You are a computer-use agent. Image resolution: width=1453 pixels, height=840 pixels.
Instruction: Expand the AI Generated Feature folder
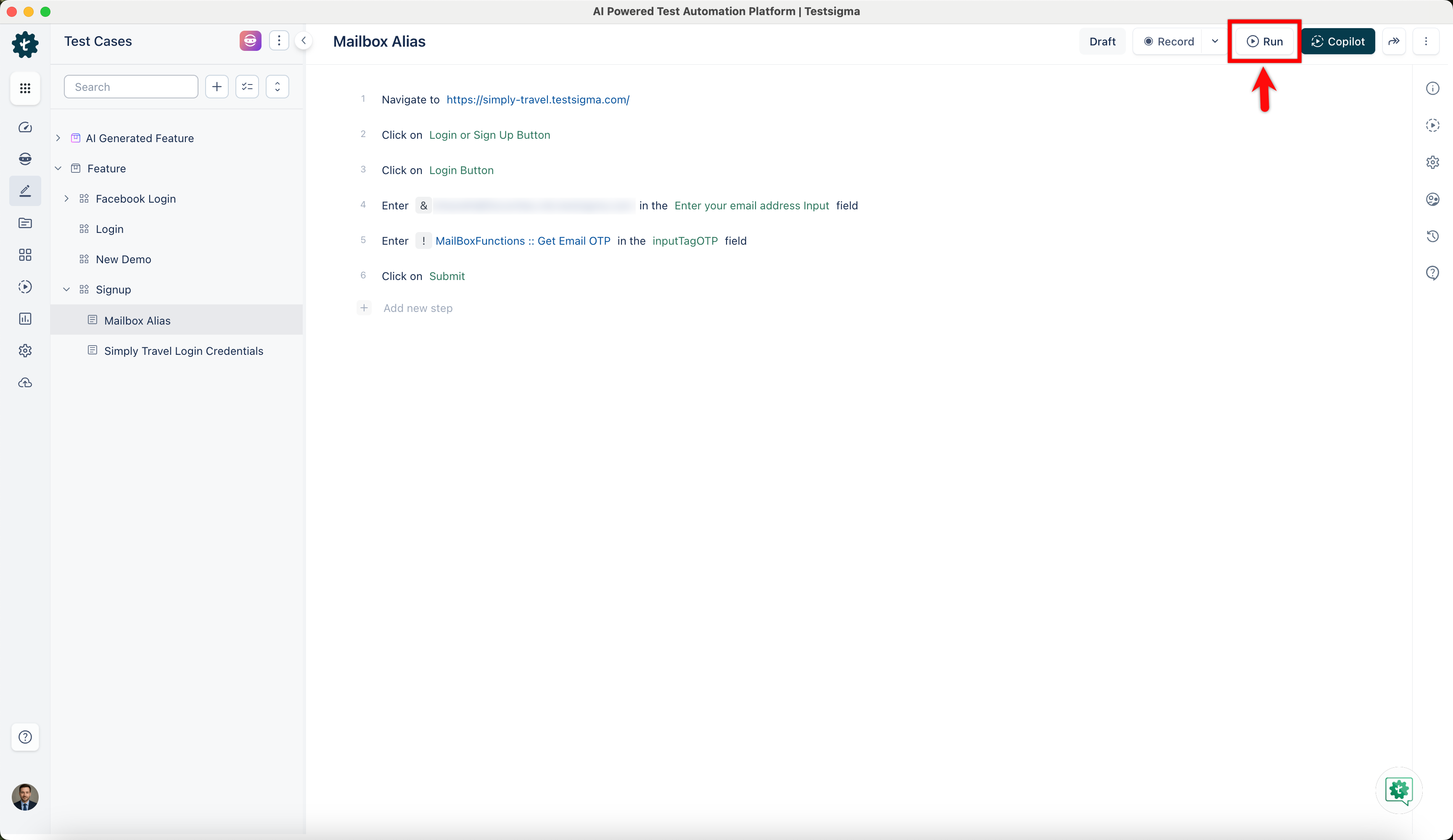tap(58, 138)
